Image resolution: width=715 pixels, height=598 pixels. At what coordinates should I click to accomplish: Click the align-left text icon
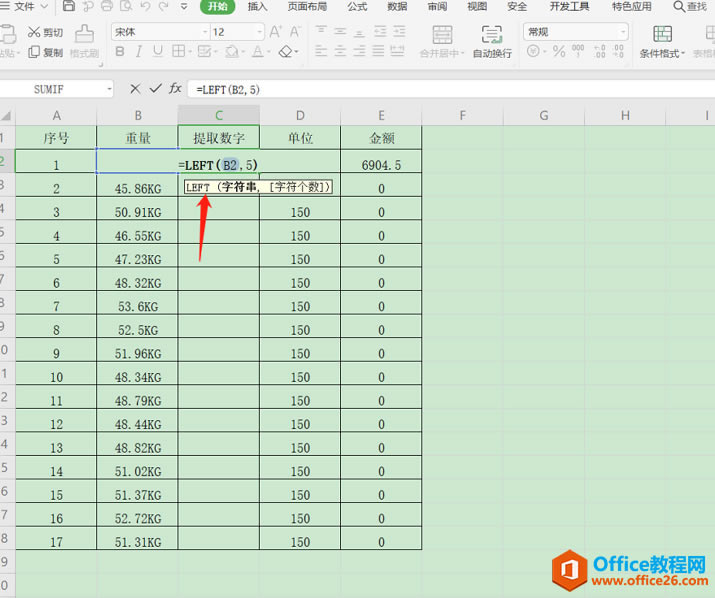pos(321,51)
